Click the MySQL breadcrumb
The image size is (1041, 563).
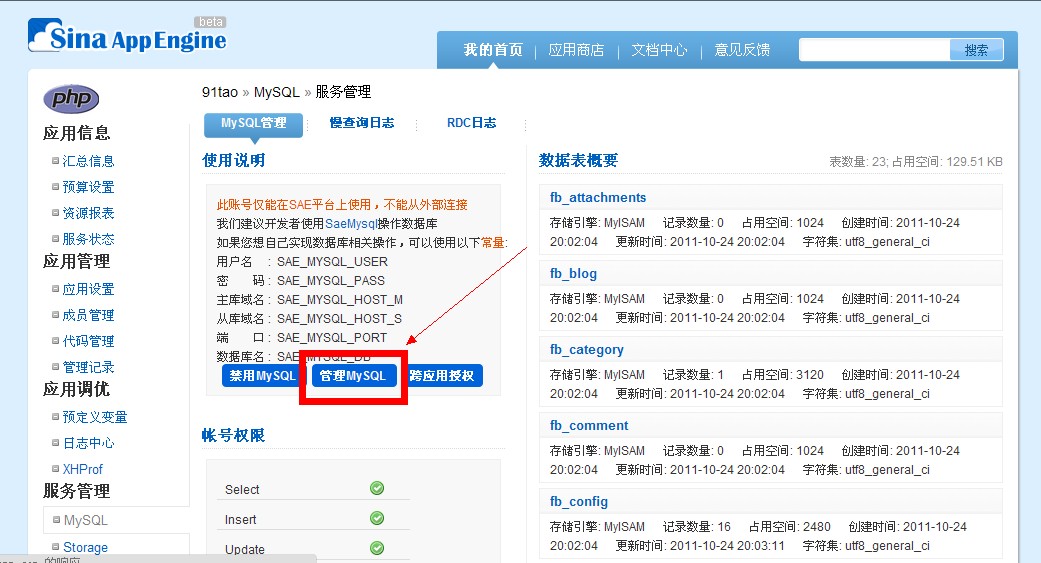click(277, 92)
